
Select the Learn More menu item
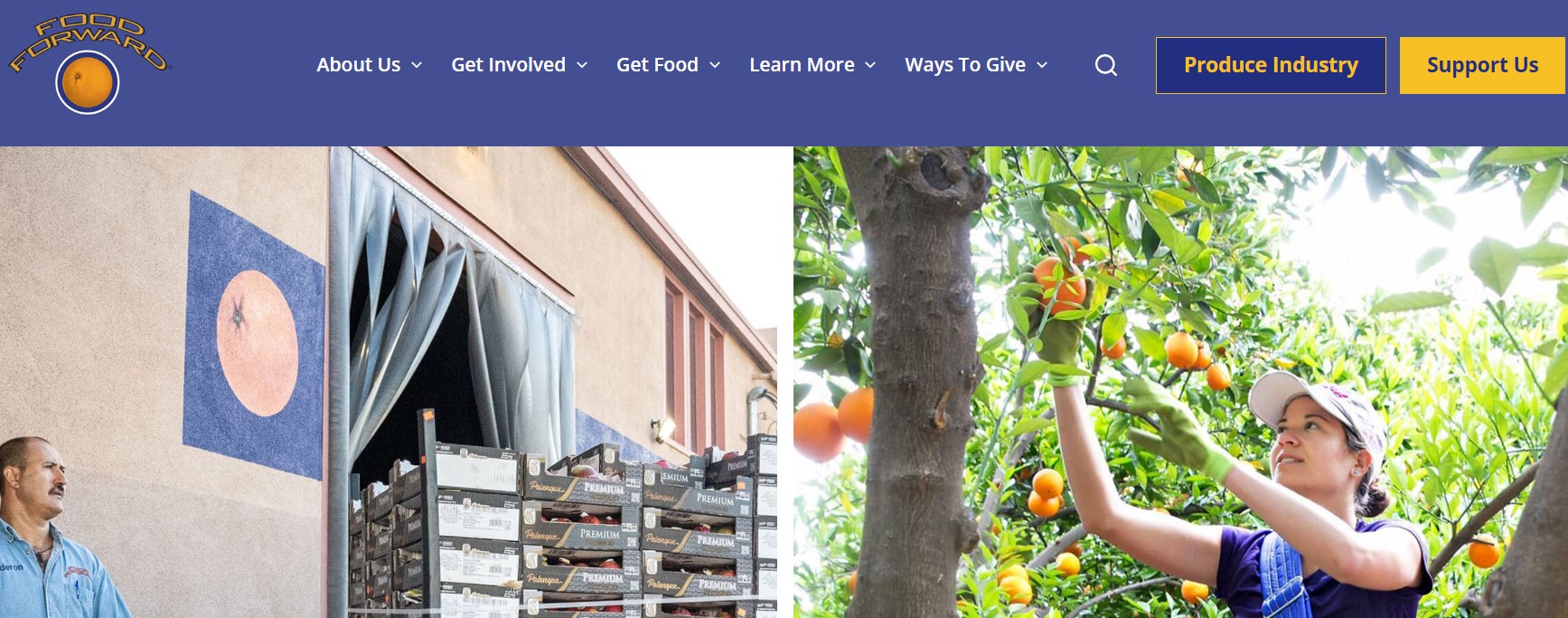(802, 65)
